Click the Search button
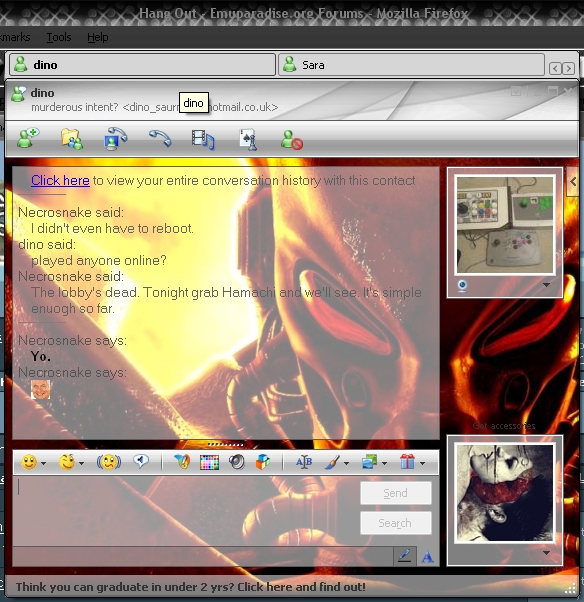 point(395,523)
